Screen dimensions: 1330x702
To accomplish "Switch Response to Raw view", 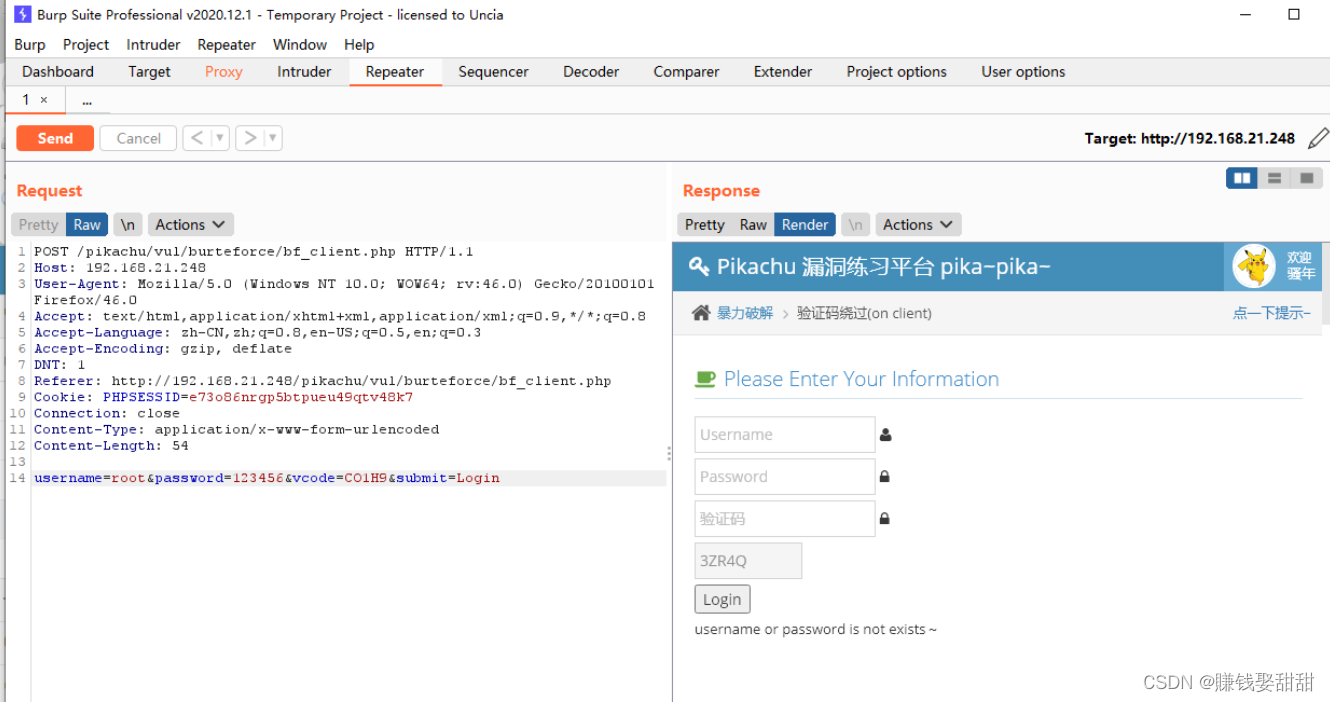I will (753, 225).
